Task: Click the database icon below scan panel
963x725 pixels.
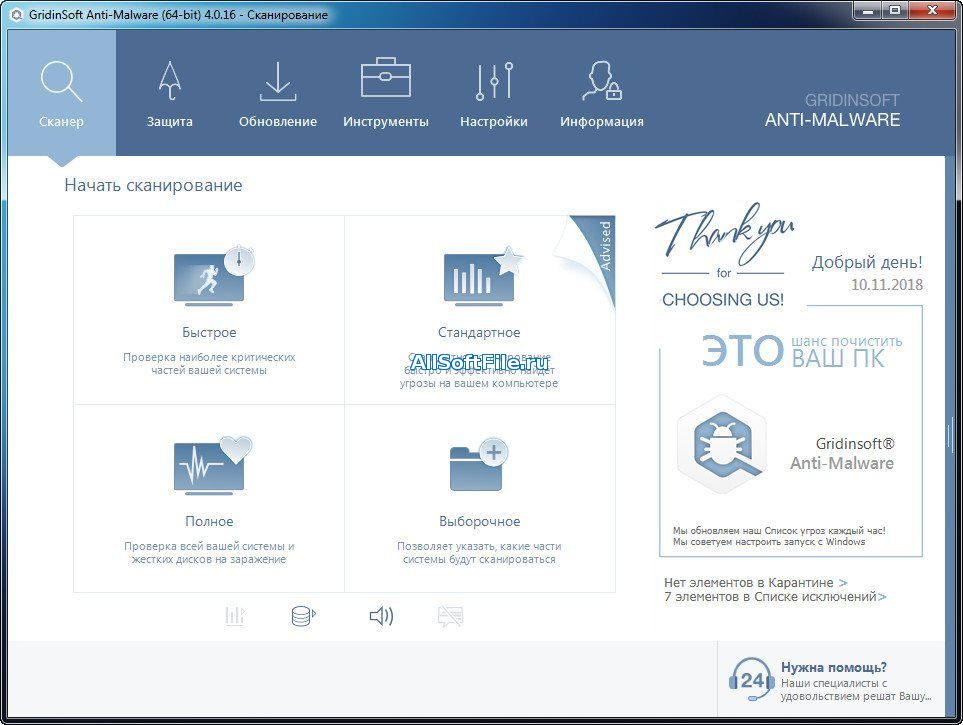Action: tap(303, 616)
